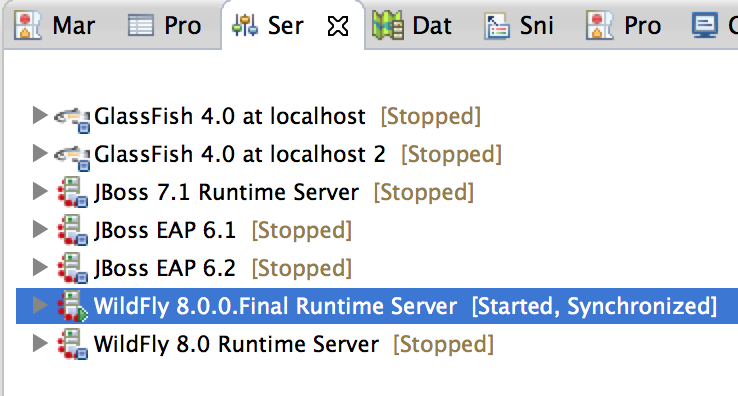Image resolution: width=738 pixels, height=396 pixels.
Task: Switch to the Dat (Data Source) tab
Action: pos(412,25)
